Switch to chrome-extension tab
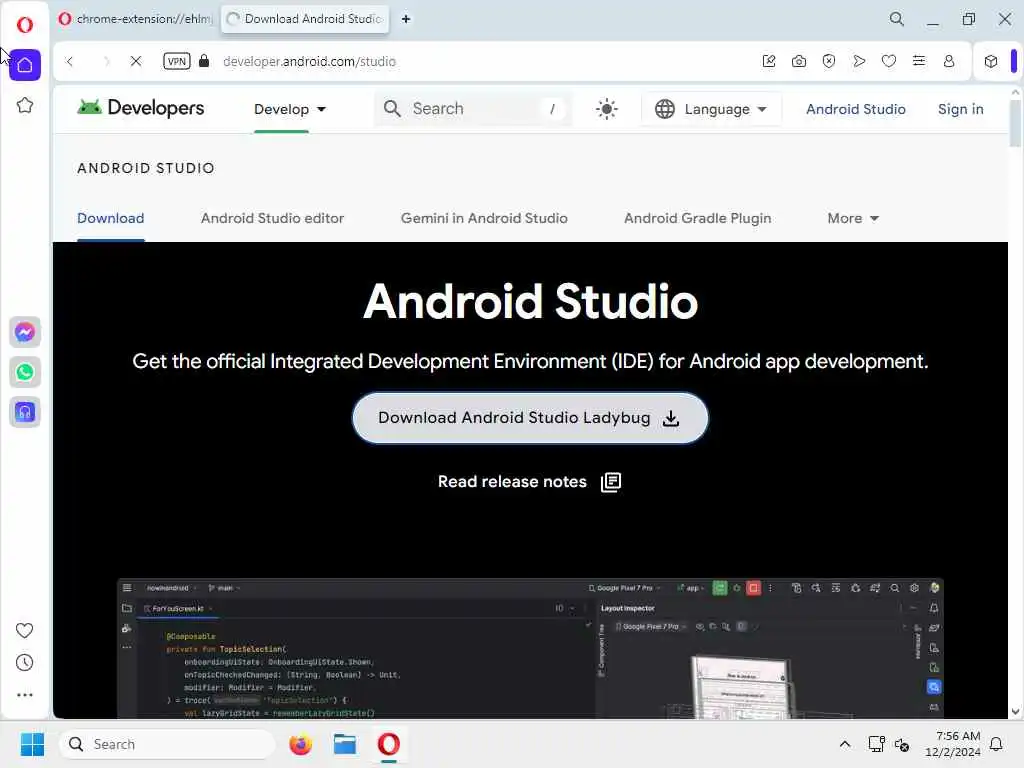 coord(135,19)
